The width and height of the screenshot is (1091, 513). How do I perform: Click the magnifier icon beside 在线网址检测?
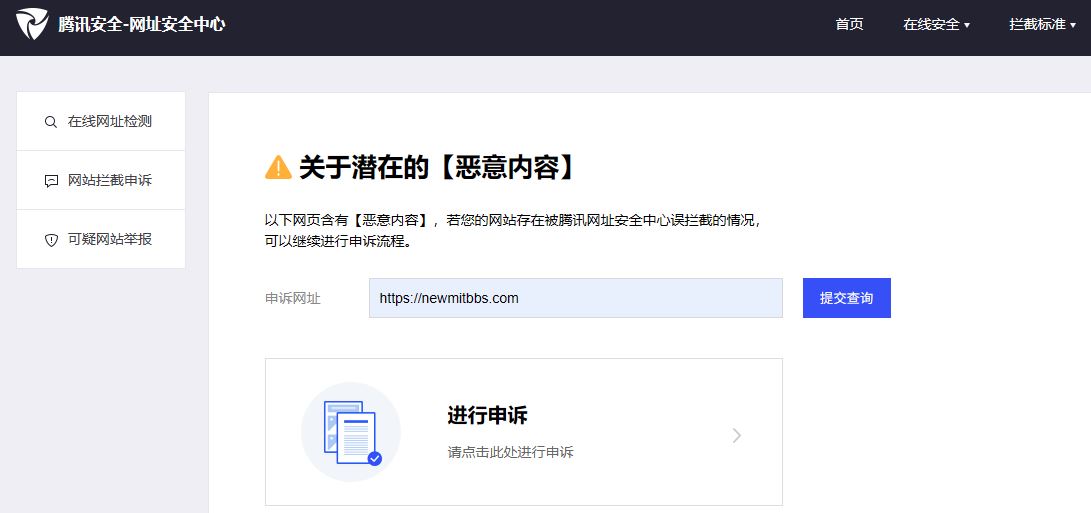pos(50,122)
